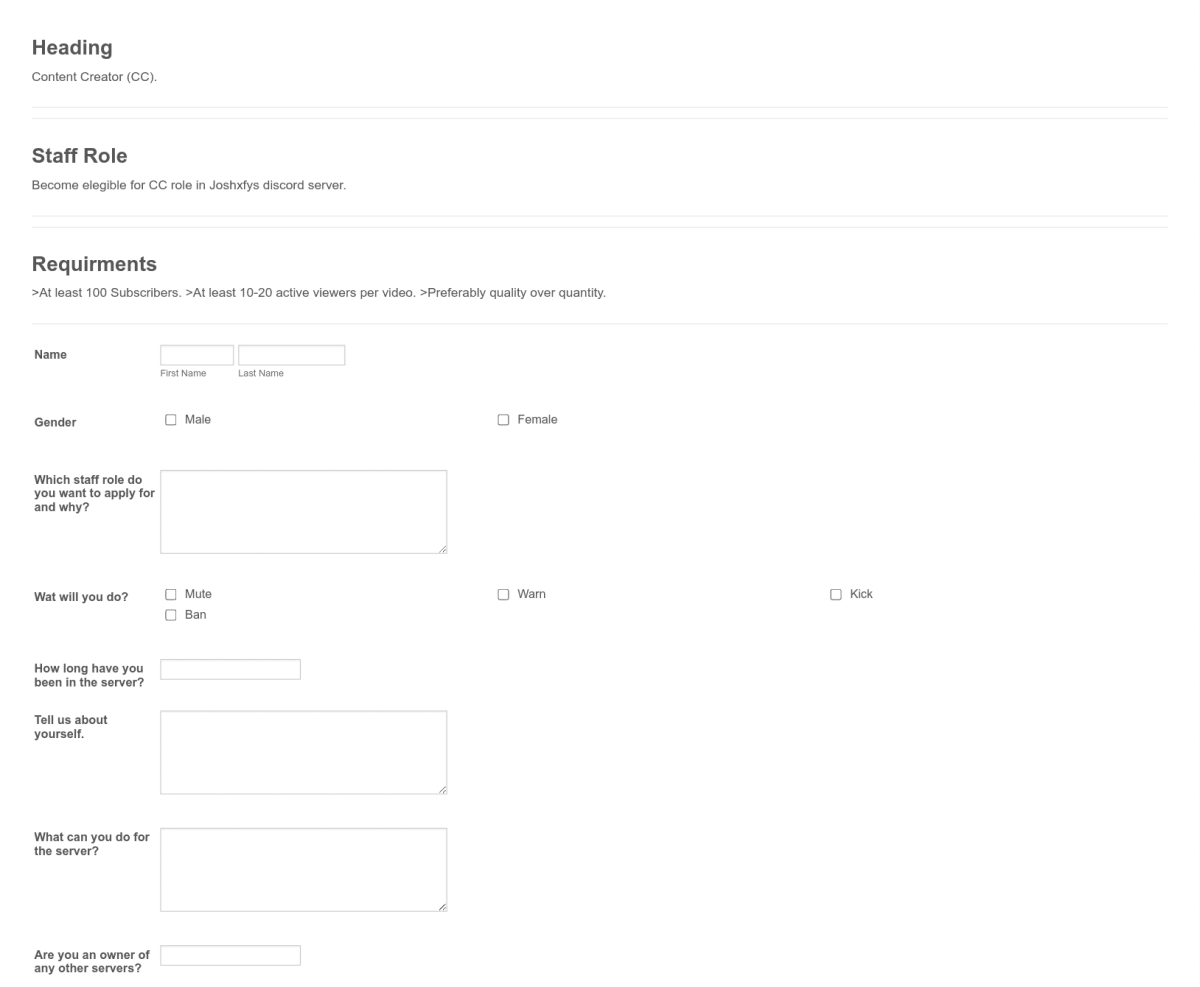Click inside the What can you do text area
The width and height of the screenshot is (1200, 987).
pos(303,869)
